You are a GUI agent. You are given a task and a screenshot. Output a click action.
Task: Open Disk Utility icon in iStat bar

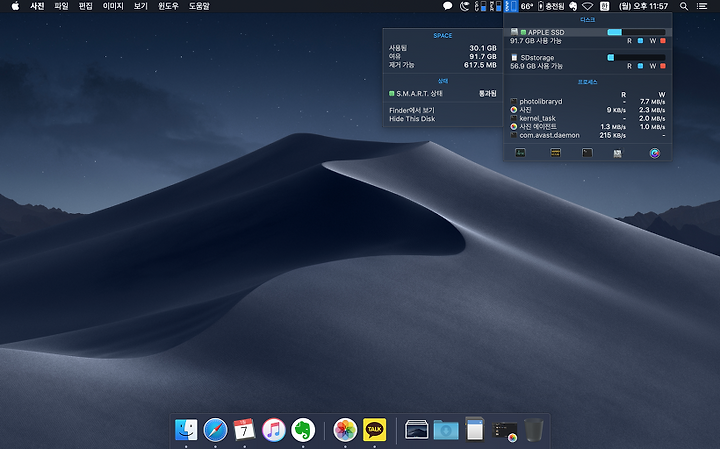(618, 153)
